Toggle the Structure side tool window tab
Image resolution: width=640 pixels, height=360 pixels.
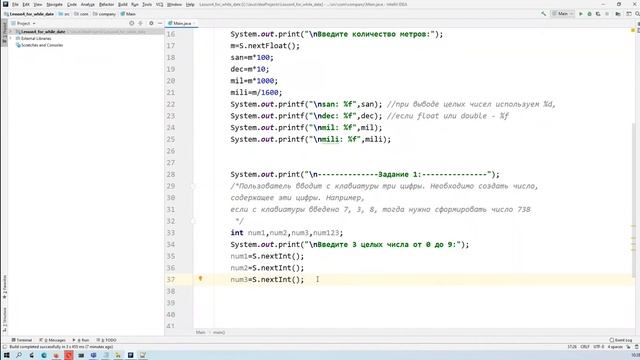[4, 320]
